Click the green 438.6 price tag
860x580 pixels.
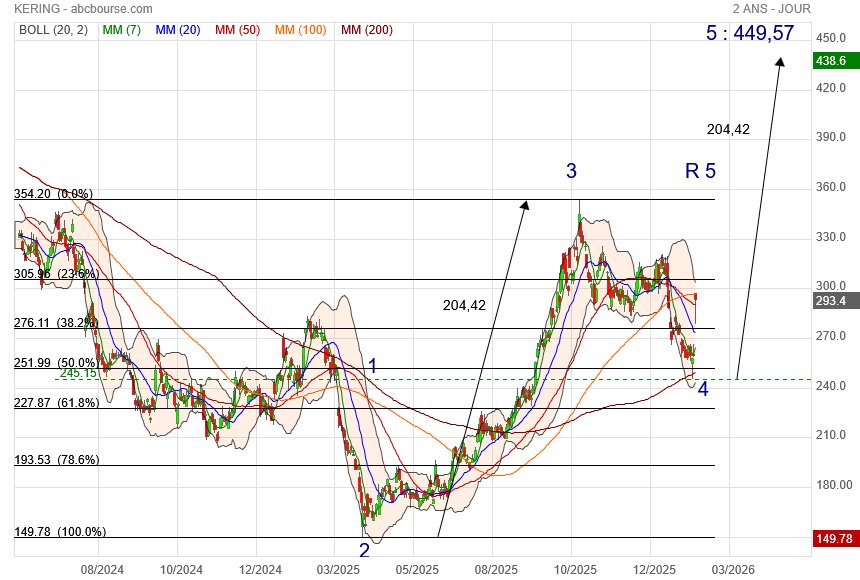pos(836,61)
